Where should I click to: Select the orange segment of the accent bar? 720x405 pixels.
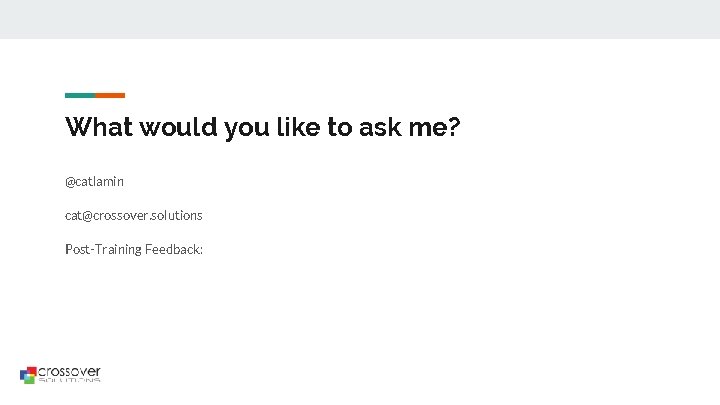pos(110,95)
